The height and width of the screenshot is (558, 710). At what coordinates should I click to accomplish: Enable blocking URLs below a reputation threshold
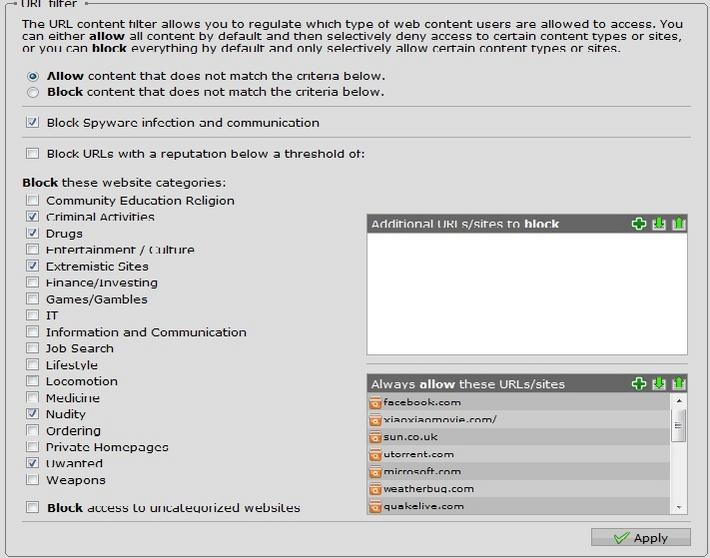pyautogui.click(x=34, y=154)
